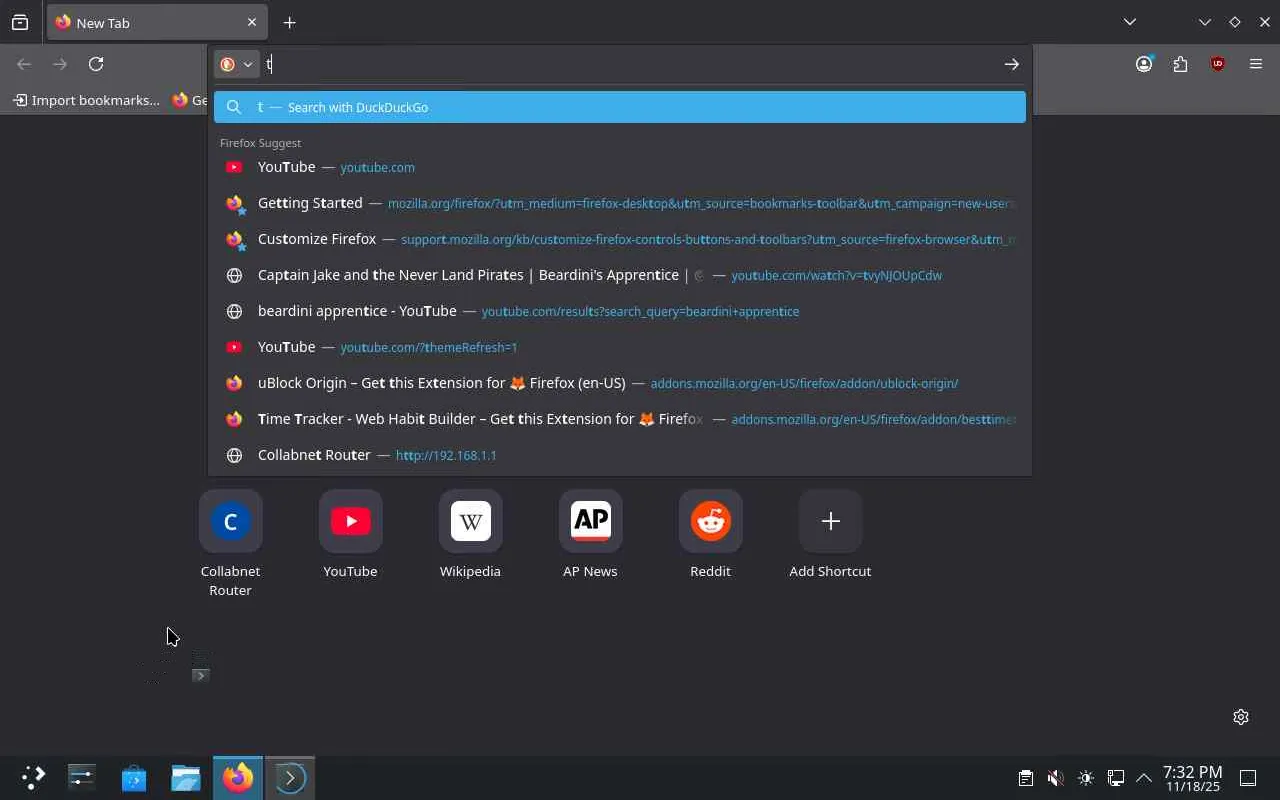Open the brightness tray icon
The image size is (1280, 800).
coord(1086,778)
